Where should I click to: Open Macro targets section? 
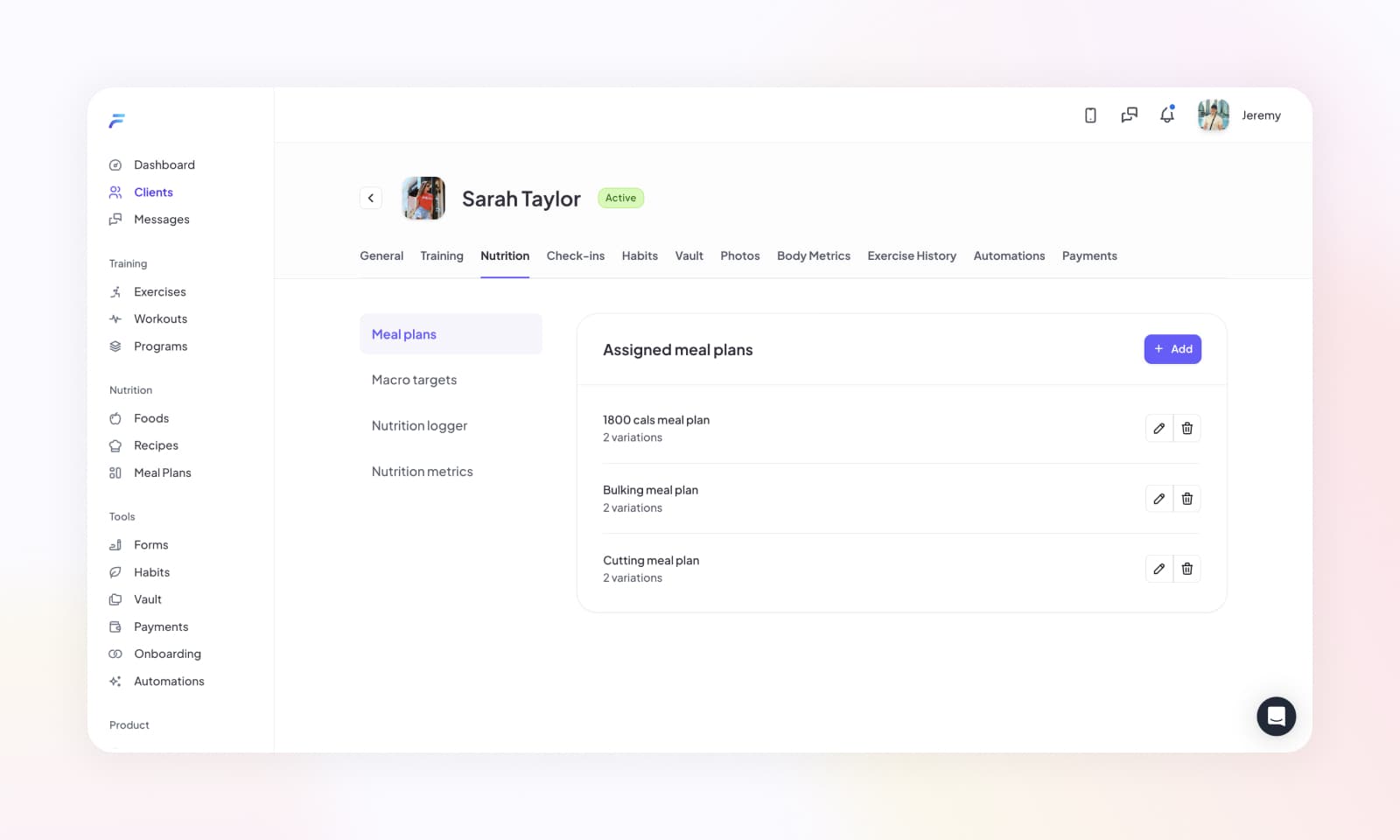(x=414, y=380)
